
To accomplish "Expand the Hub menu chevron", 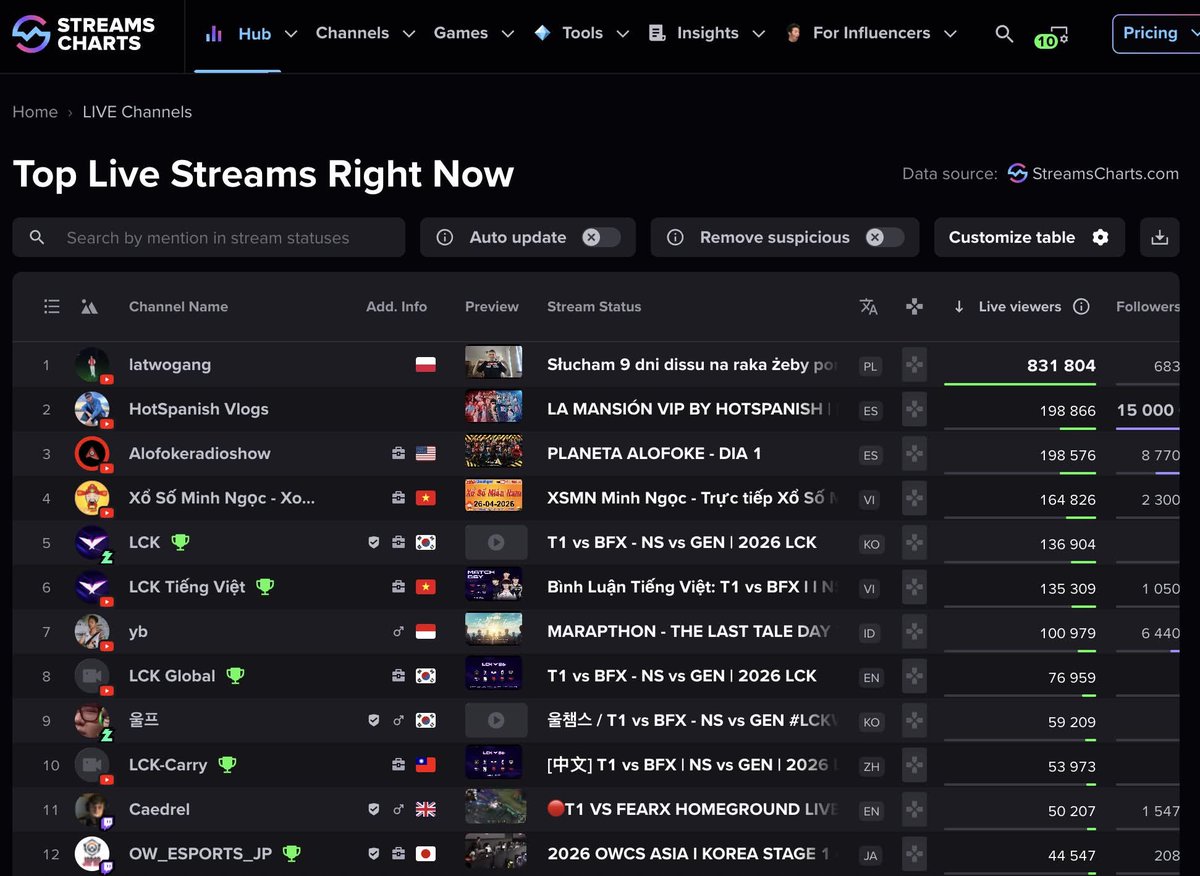I will [x=291, y=34].
